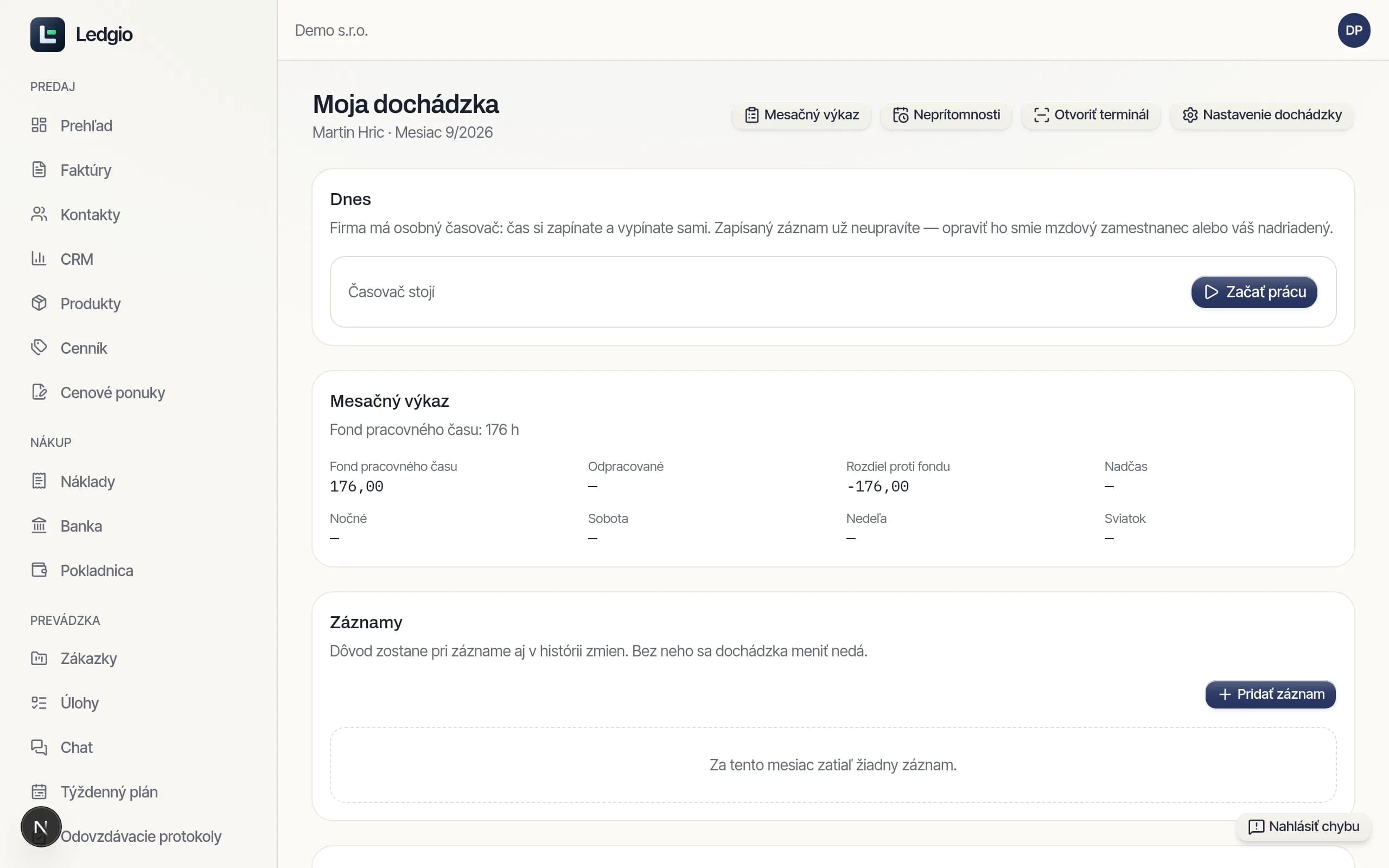The height and width of the screenshot is (868, 1389).
Task: Click the Cenové ponuky edit-file icon
Action: point(39,392)
